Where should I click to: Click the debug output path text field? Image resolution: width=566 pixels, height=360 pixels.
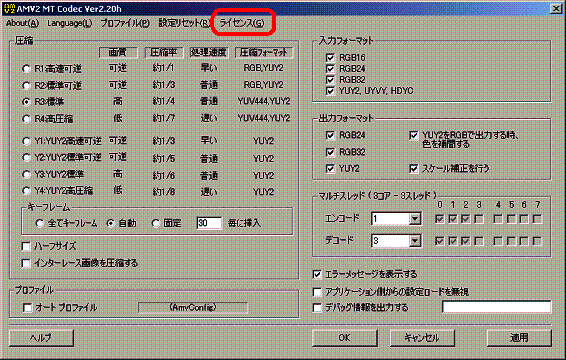tap(497, 307)
